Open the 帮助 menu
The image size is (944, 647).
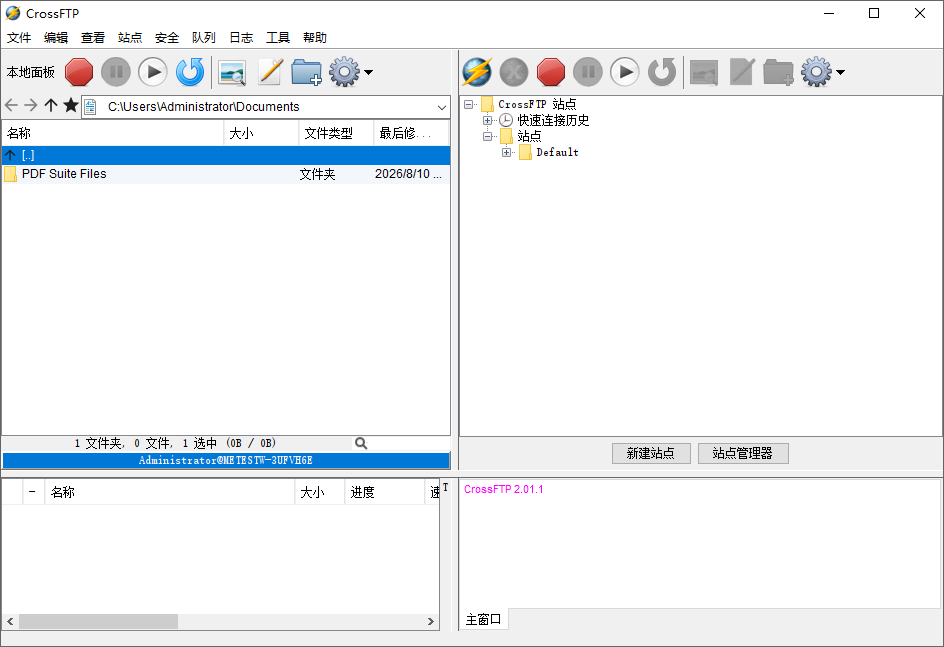pyautogui.click(x=315, y=38)
